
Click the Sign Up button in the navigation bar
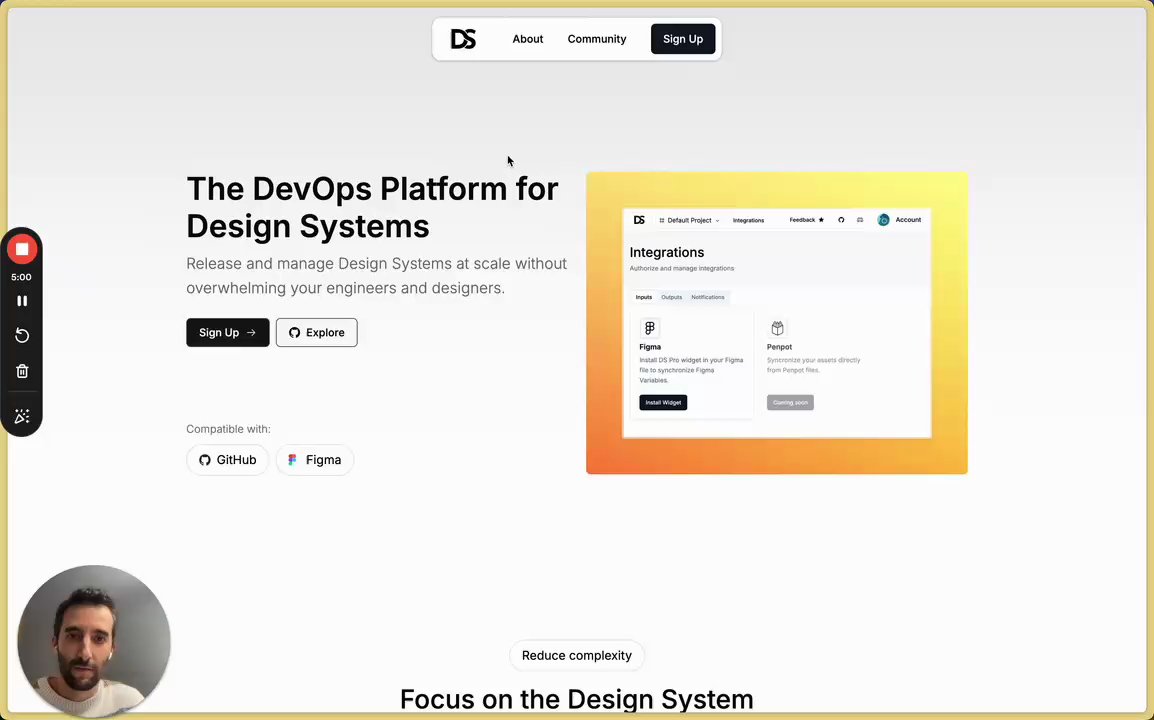tap(683, 39)
